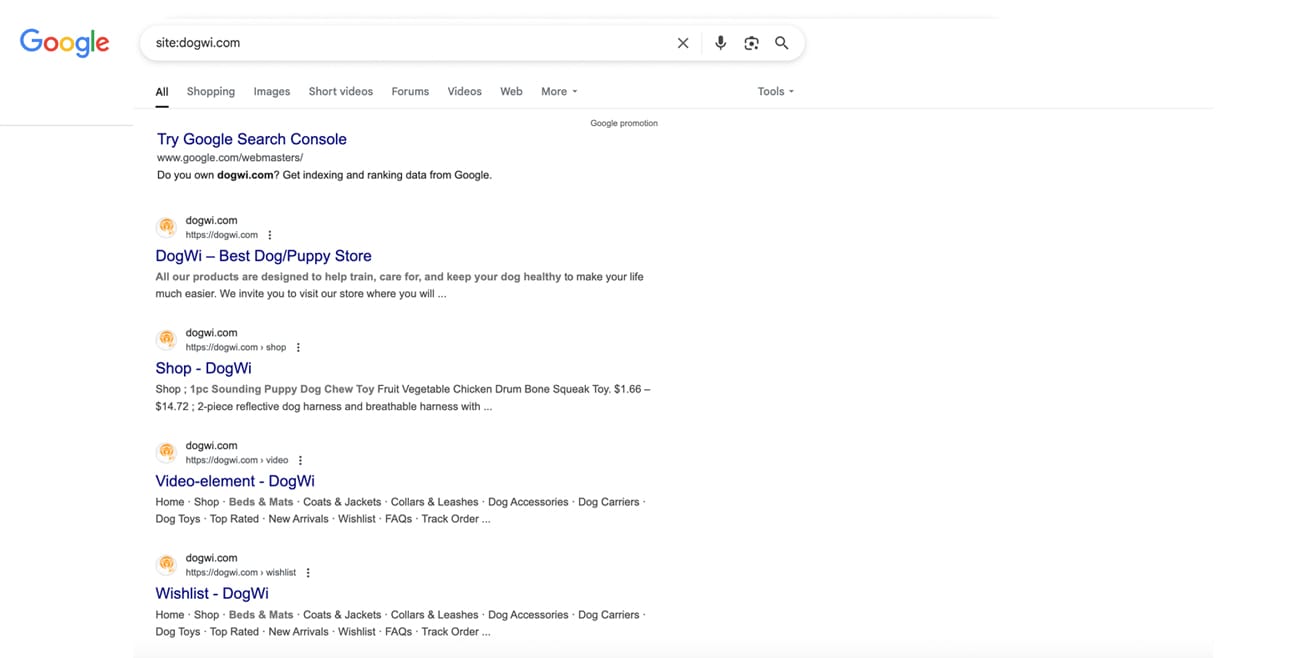
Task: Click the 'Do you own dogwi.com?' description
Action: [x=324, y=175]
